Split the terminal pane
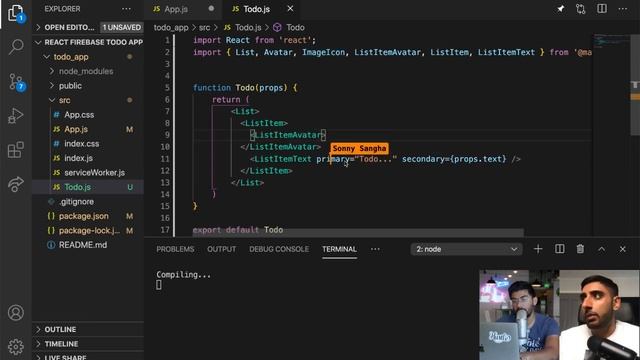This screenshot has width=640, height=360. (560, 249)
